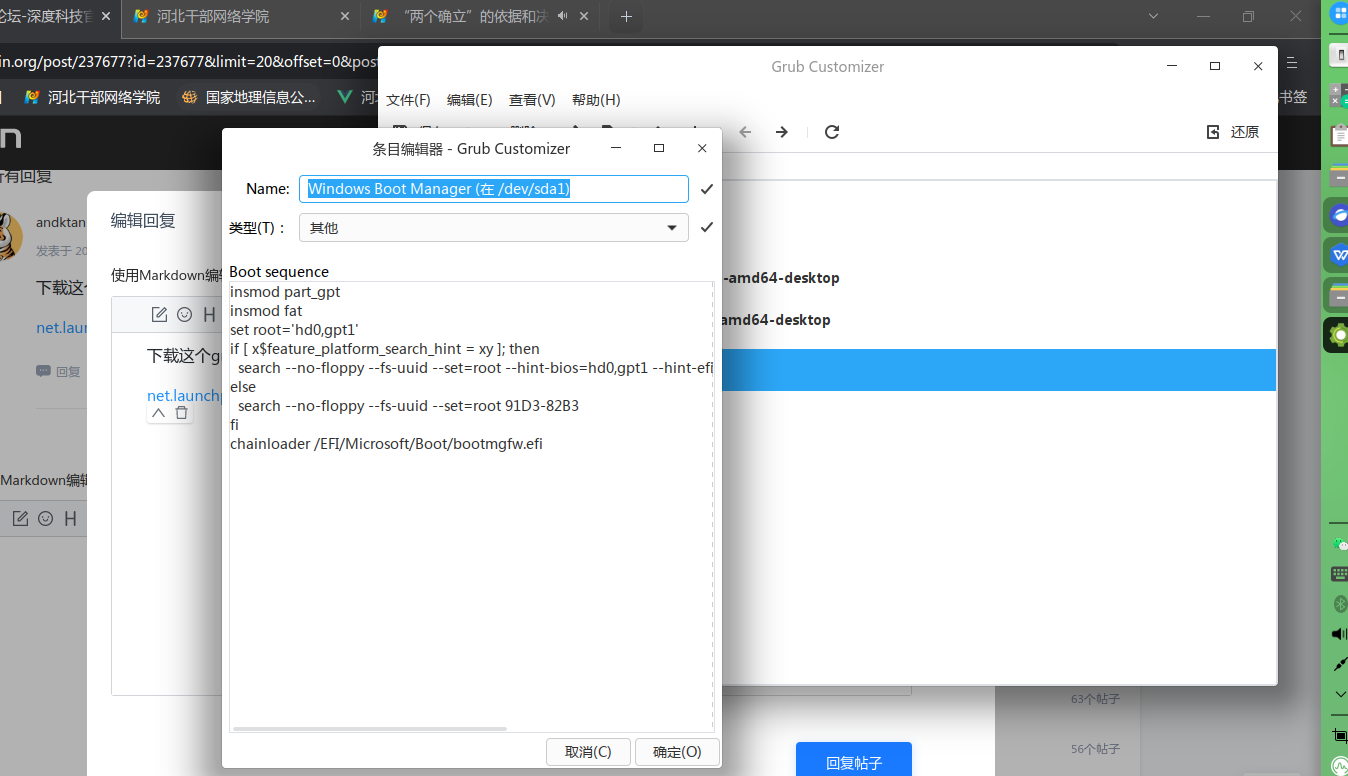The image size is (1348, 776).
Task: Open the emoji picker in the lower Markdown toolbar
Action: tap(46, 518)
